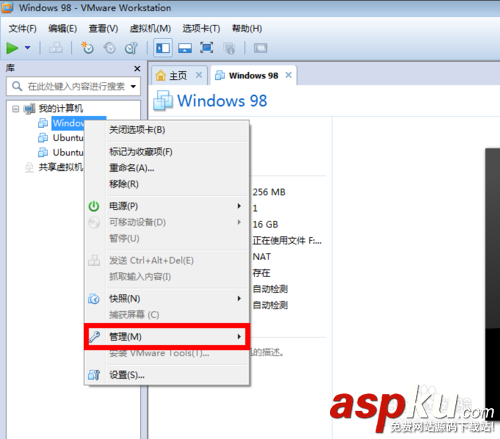Select 共享虚拟机 in the library tree

(61, 167)
